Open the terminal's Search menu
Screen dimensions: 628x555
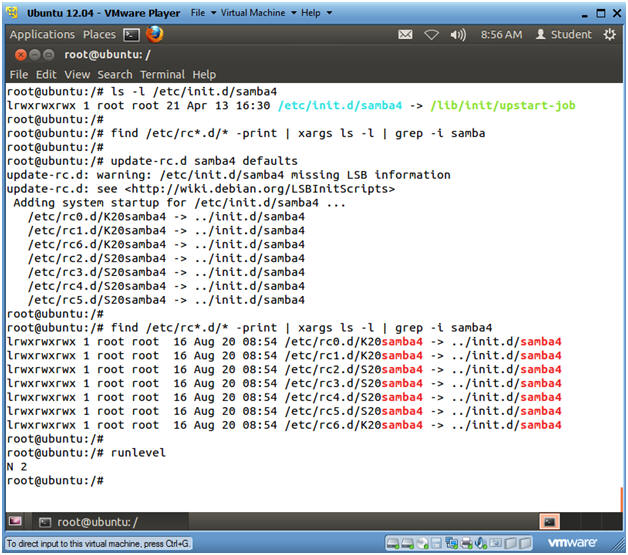115,74
